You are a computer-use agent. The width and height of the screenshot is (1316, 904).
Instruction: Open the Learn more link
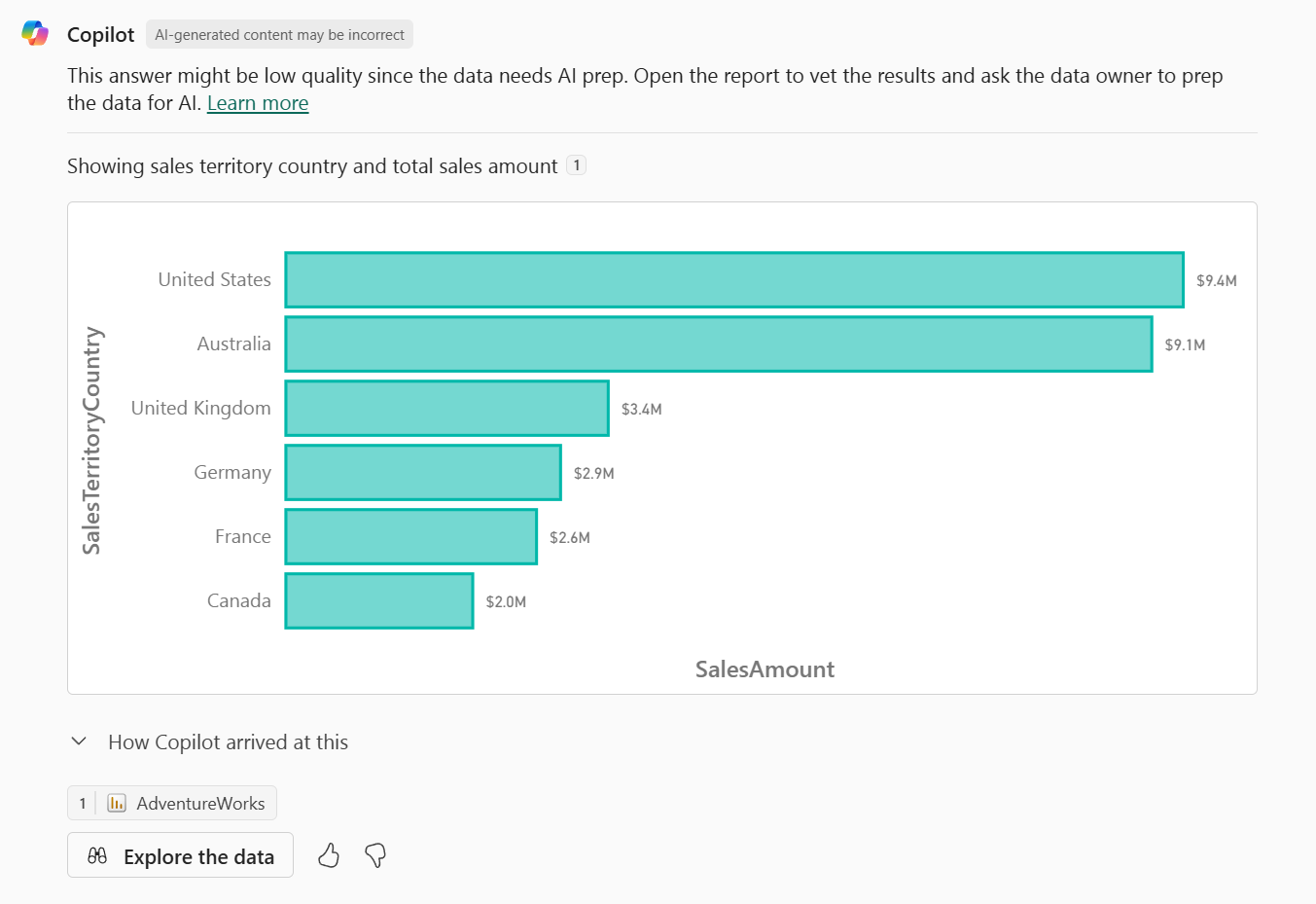click(258, 103)
